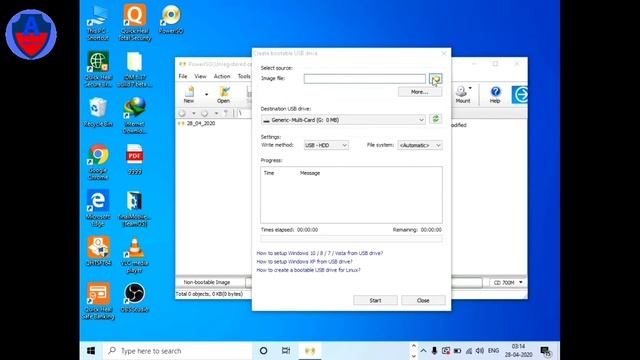Open Quick Heal Total Security desktop icon
This screenshot has width=640, height=360.
pyautogui.click(x=135, y=22)
